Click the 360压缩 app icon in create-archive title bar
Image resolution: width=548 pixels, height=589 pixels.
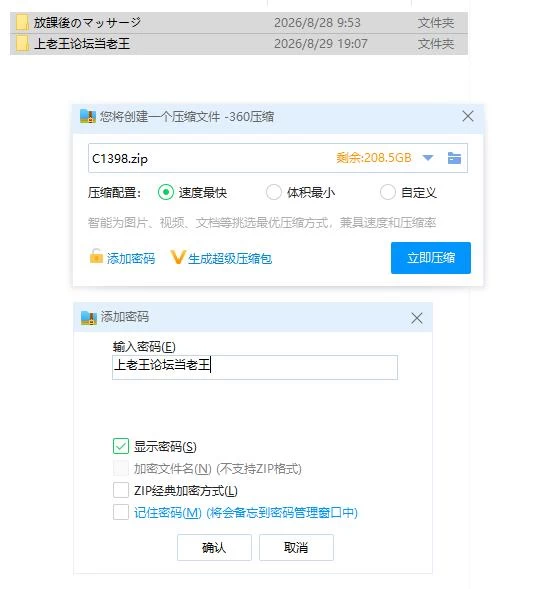click(x=88, y=116)
